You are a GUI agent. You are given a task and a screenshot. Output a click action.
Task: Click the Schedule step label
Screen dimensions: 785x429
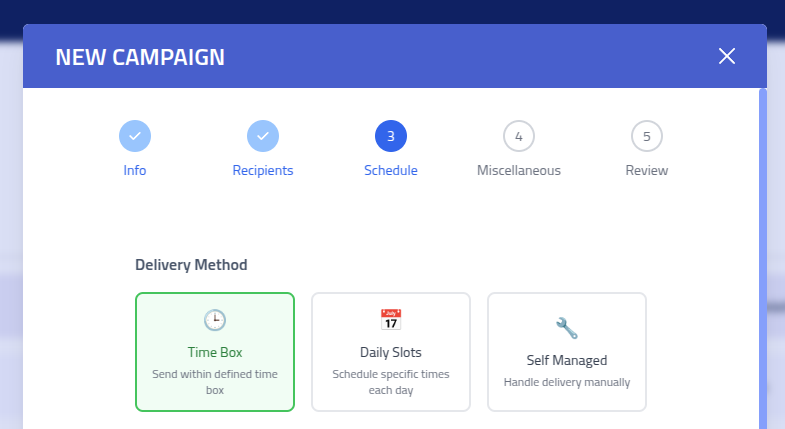[391, 170]
